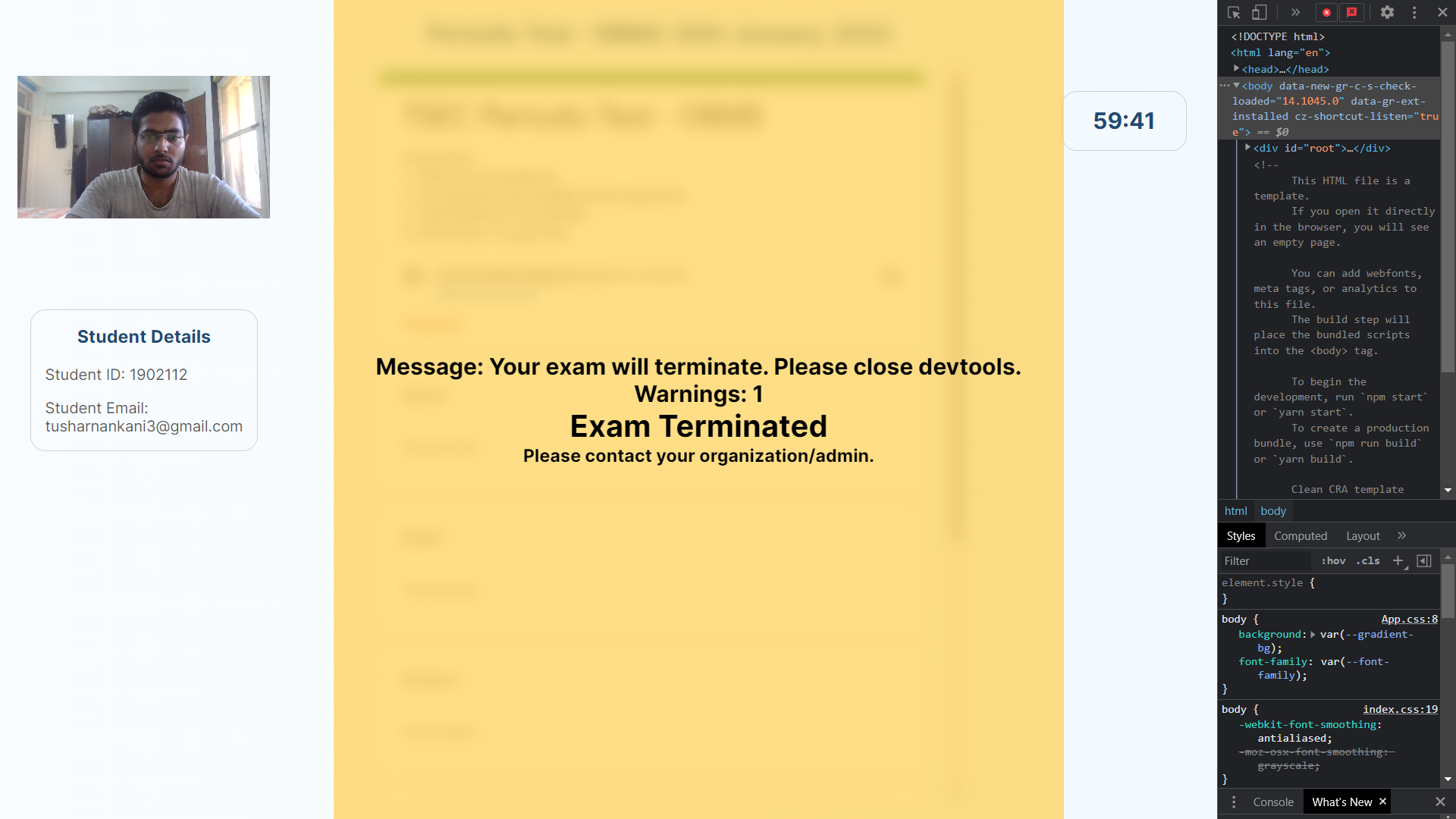Click the DevTools settings gear icon
This screenshot has height=819, width=1456.
tap(1388, 12)
